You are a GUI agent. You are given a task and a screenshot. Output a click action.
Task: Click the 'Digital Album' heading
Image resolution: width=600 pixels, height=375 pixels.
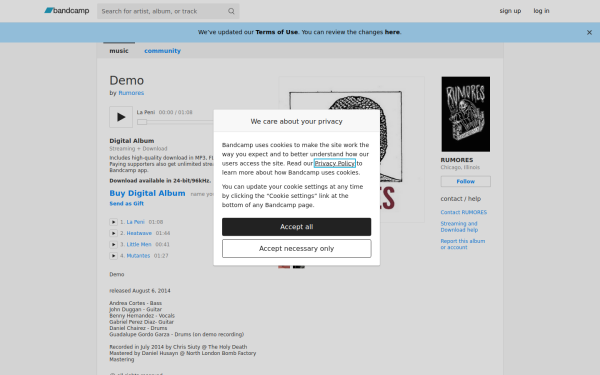pos(132,141)
